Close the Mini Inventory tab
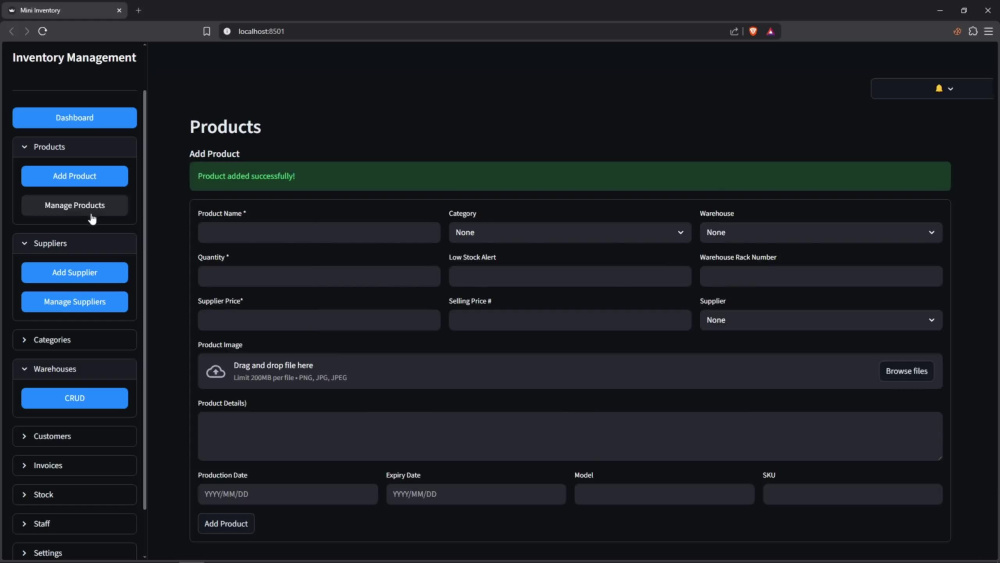This screenshot has height=563, width=1000. pos(119,10)
